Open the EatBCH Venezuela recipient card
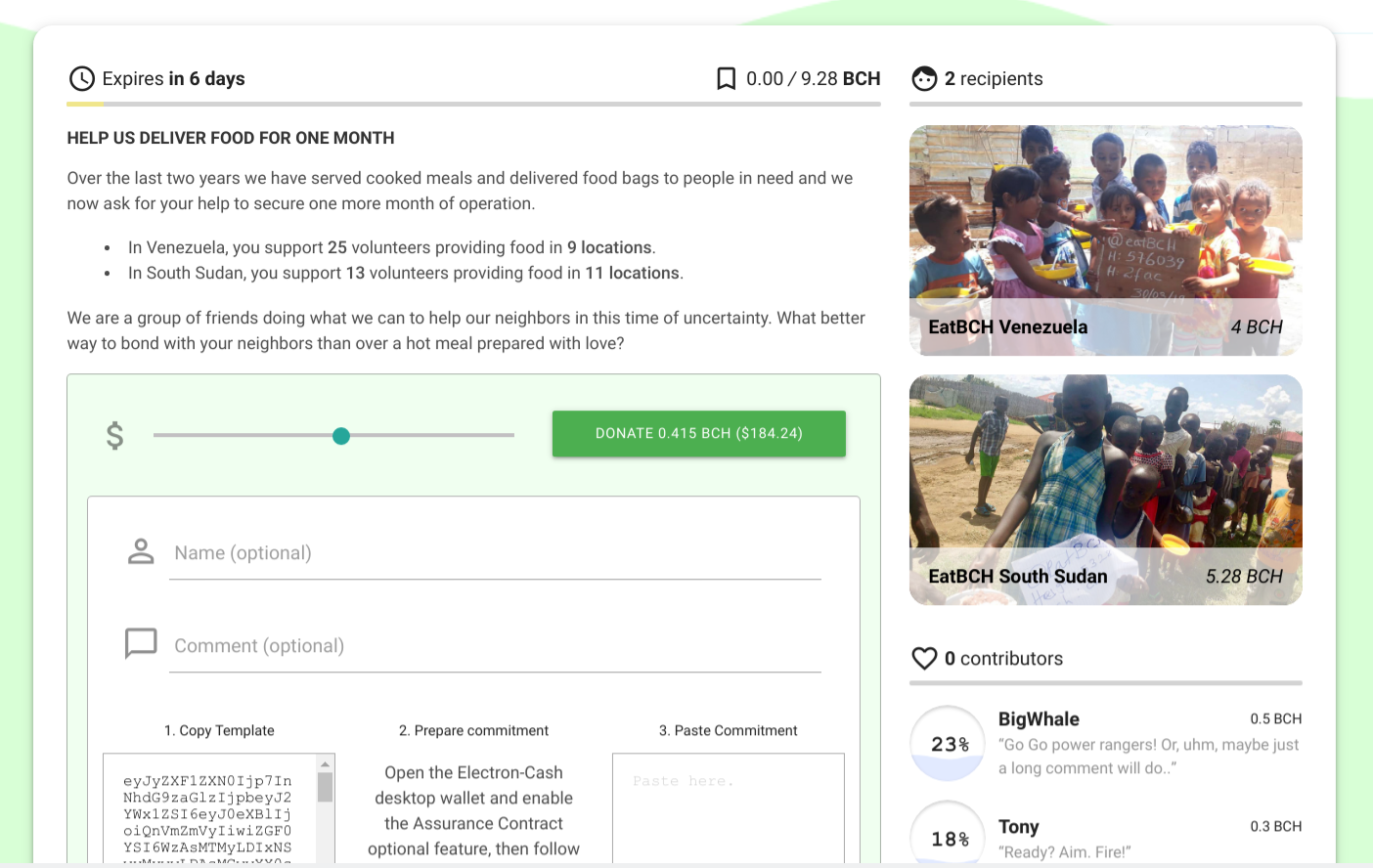The image size is (1373, 868). tap(1106, 240)
